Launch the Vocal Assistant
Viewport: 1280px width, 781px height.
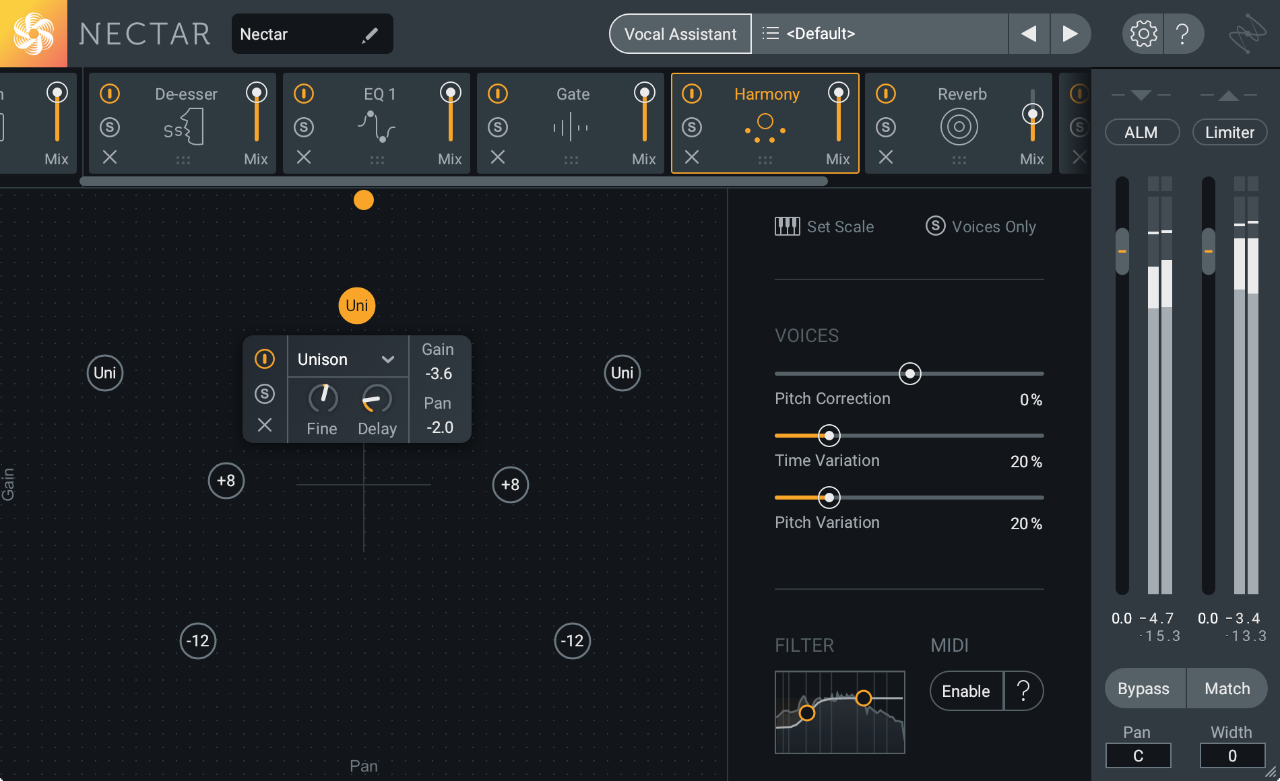(x=680, y=34)
